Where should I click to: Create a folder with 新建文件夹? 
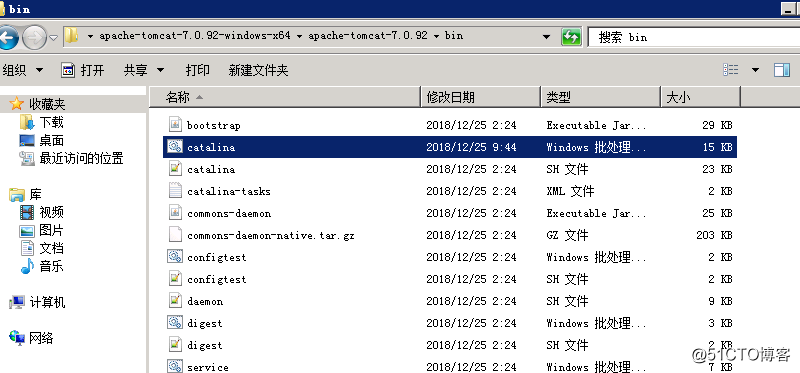[259, 70]
